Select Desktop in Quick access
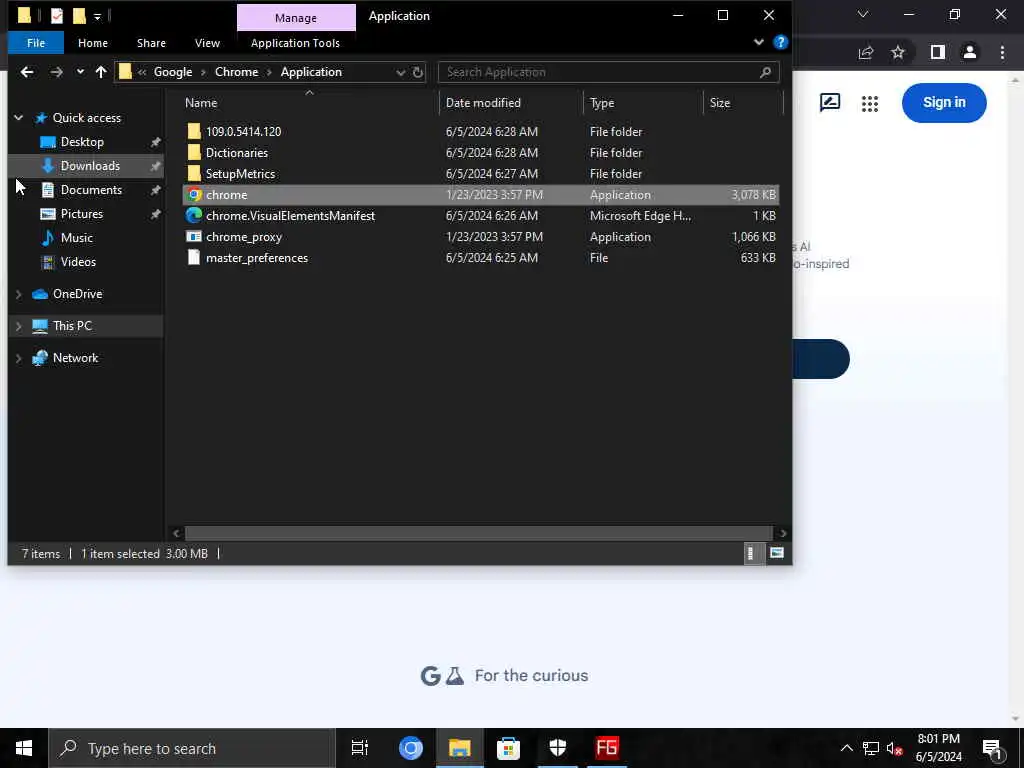The width and height of the screenshot is (1024, 768). coord(82,142)
